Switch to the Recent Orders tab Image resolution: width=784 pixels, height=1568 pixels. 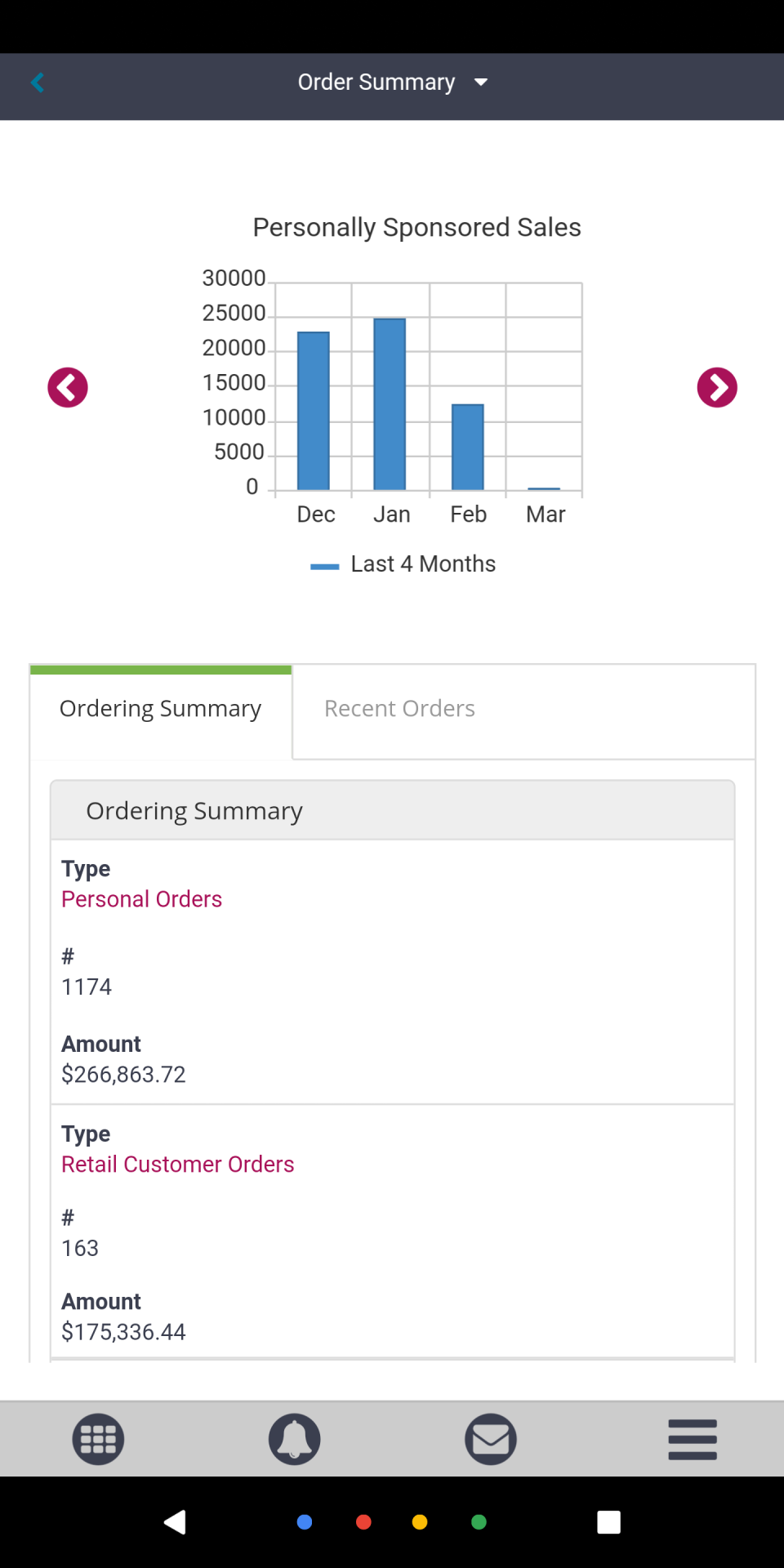399,709
